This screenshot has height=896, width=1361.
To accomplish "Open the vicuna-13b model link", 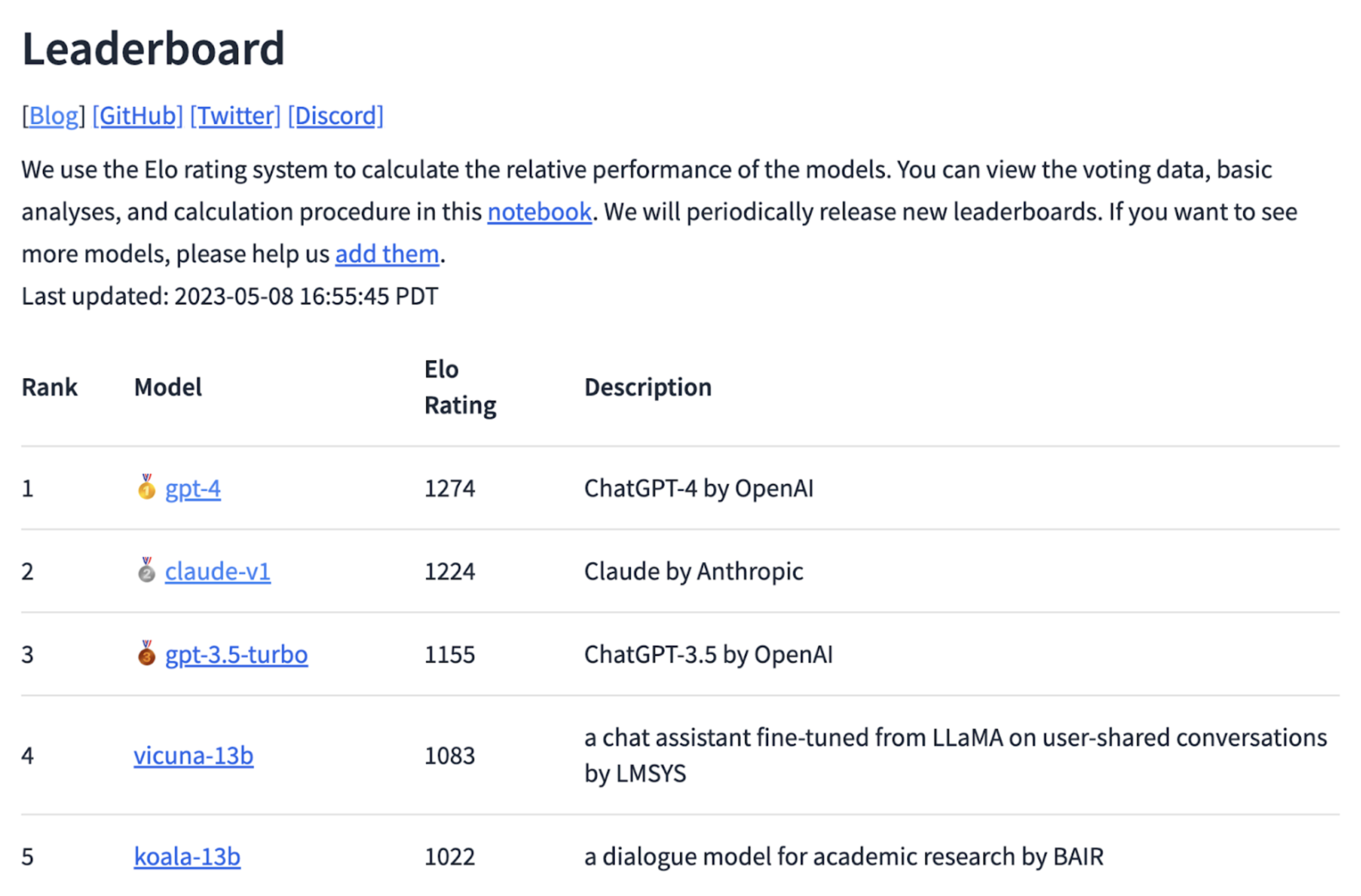I will 194,755.
